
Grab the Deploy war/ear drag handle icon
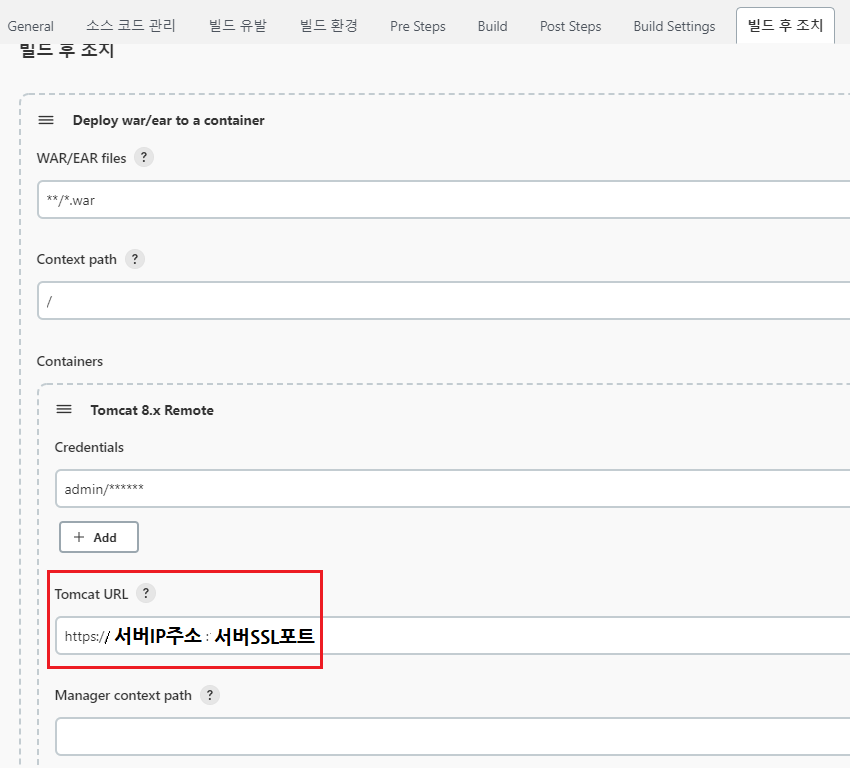click(x=46, y=120)
